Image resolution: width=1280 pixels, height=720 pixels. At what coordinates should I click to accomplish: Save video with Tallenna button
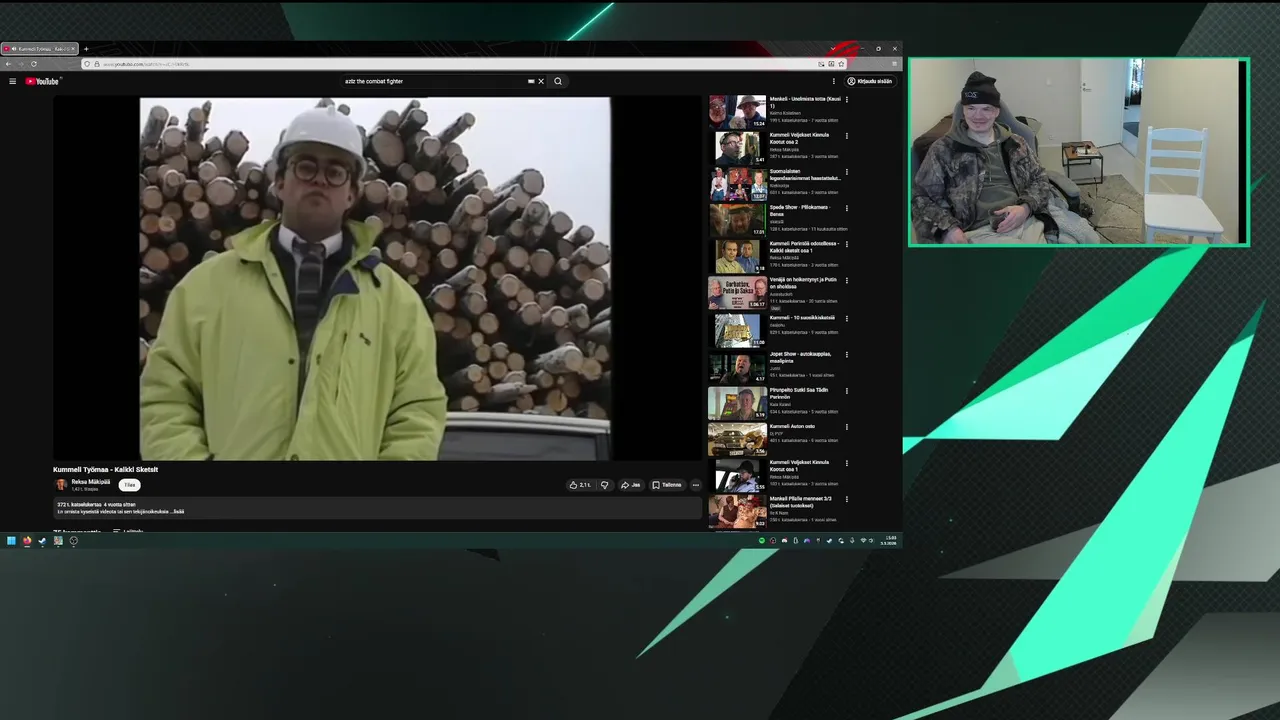coord(667,485)
